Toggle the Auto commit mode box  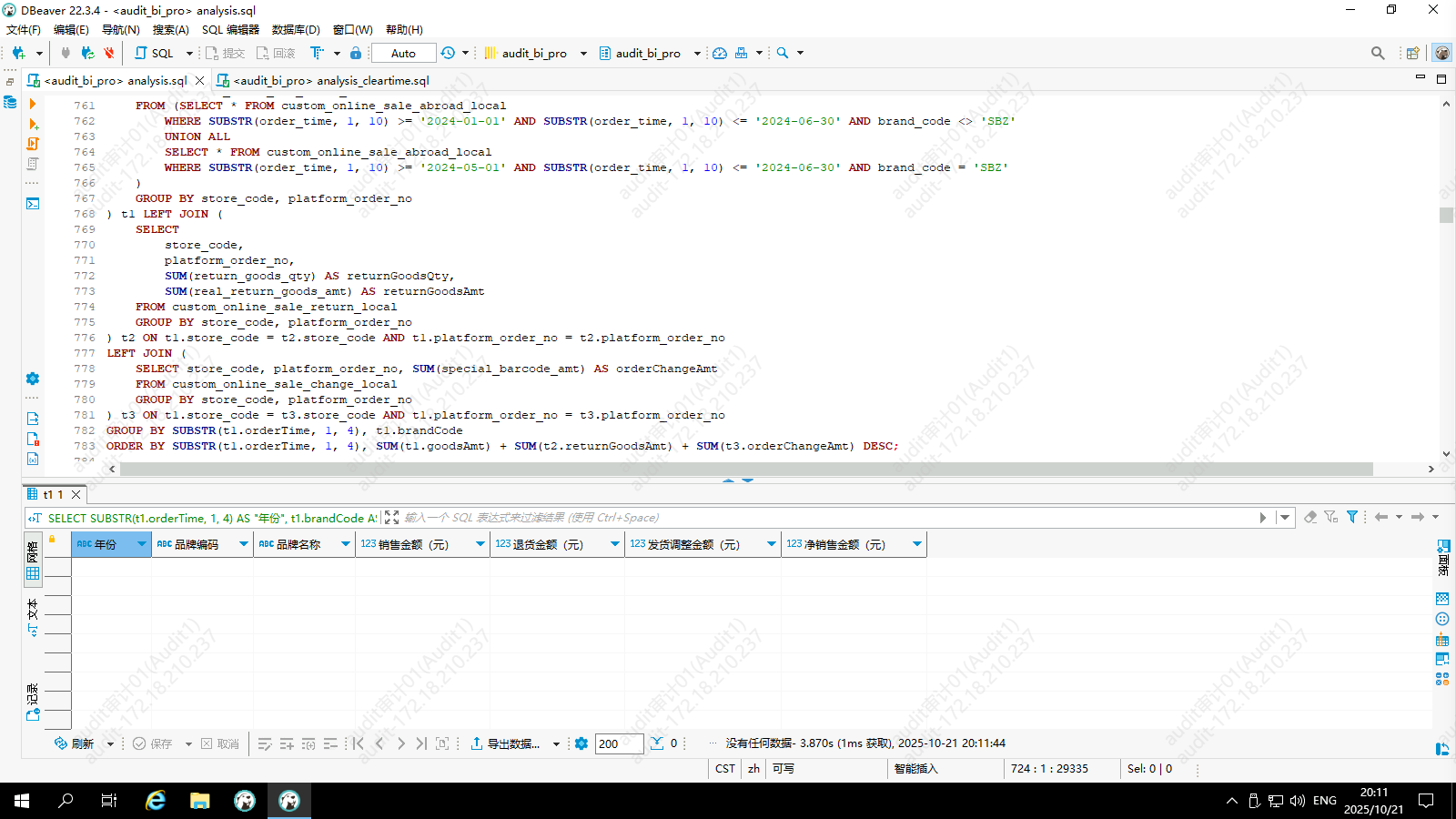pos(403,53)
